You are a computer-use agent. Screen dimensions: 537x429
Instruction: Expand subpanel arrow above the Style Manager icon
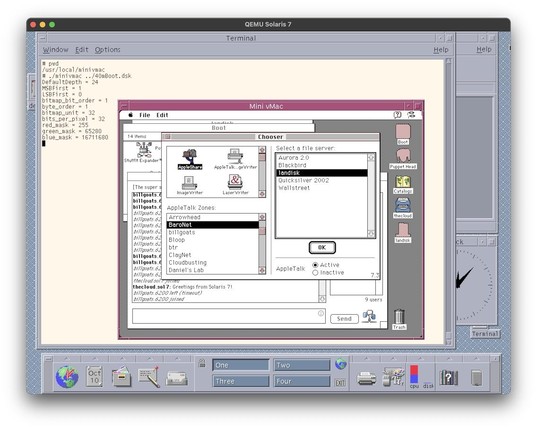coord(394,358)
